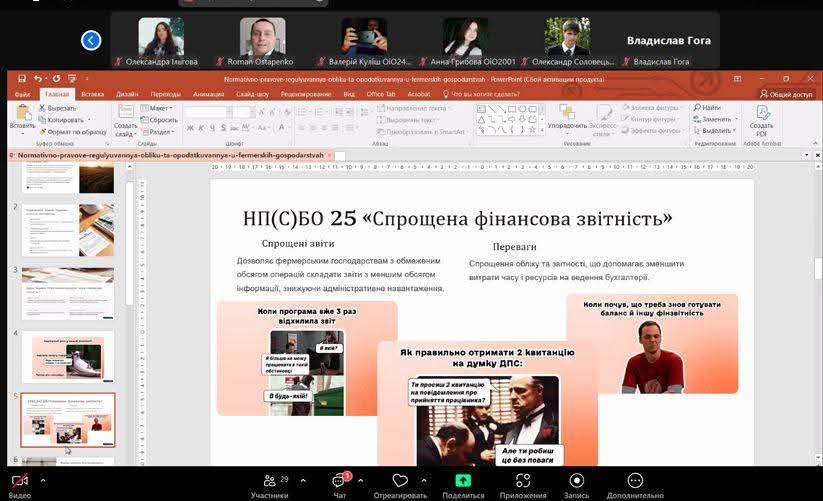The image size is (823, 501).
Task: Toggle Zoom Видео camera on
Action: 20,485
